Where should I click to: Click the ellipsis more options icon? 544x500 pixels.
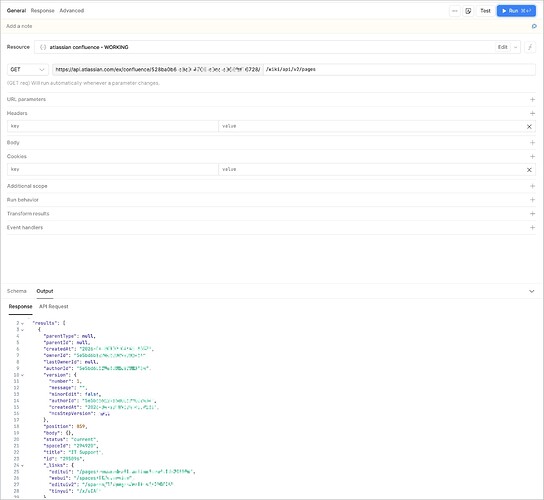(x=454, y=11)
